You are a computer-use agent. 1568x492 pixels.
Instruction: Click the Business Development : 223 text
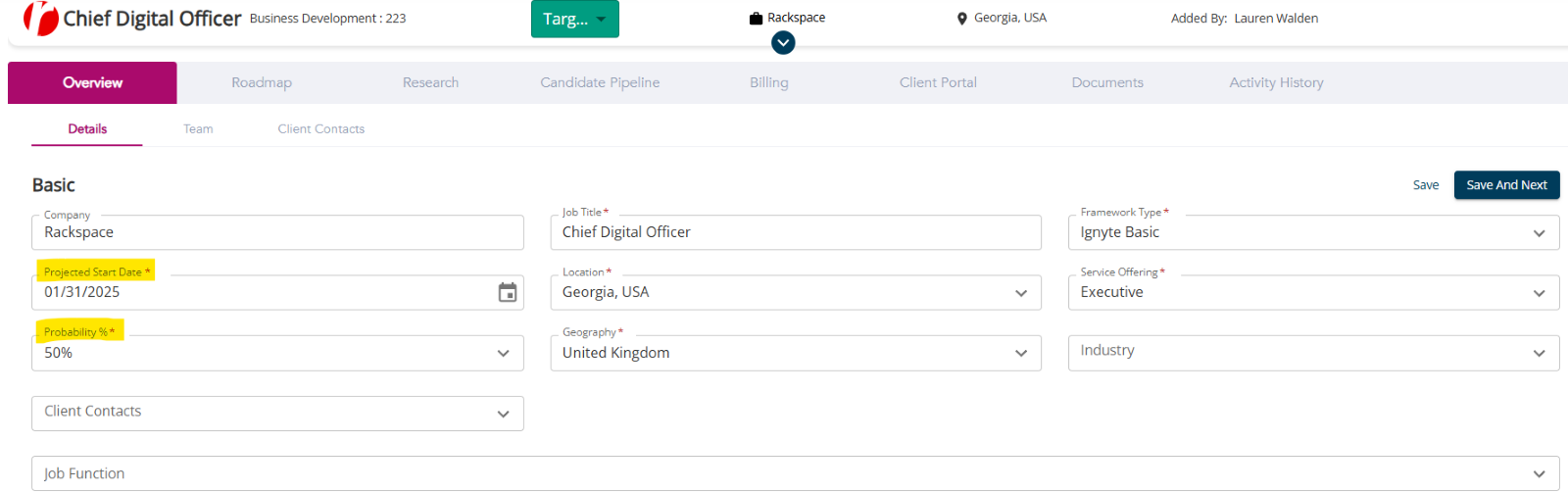pos(327,19)
